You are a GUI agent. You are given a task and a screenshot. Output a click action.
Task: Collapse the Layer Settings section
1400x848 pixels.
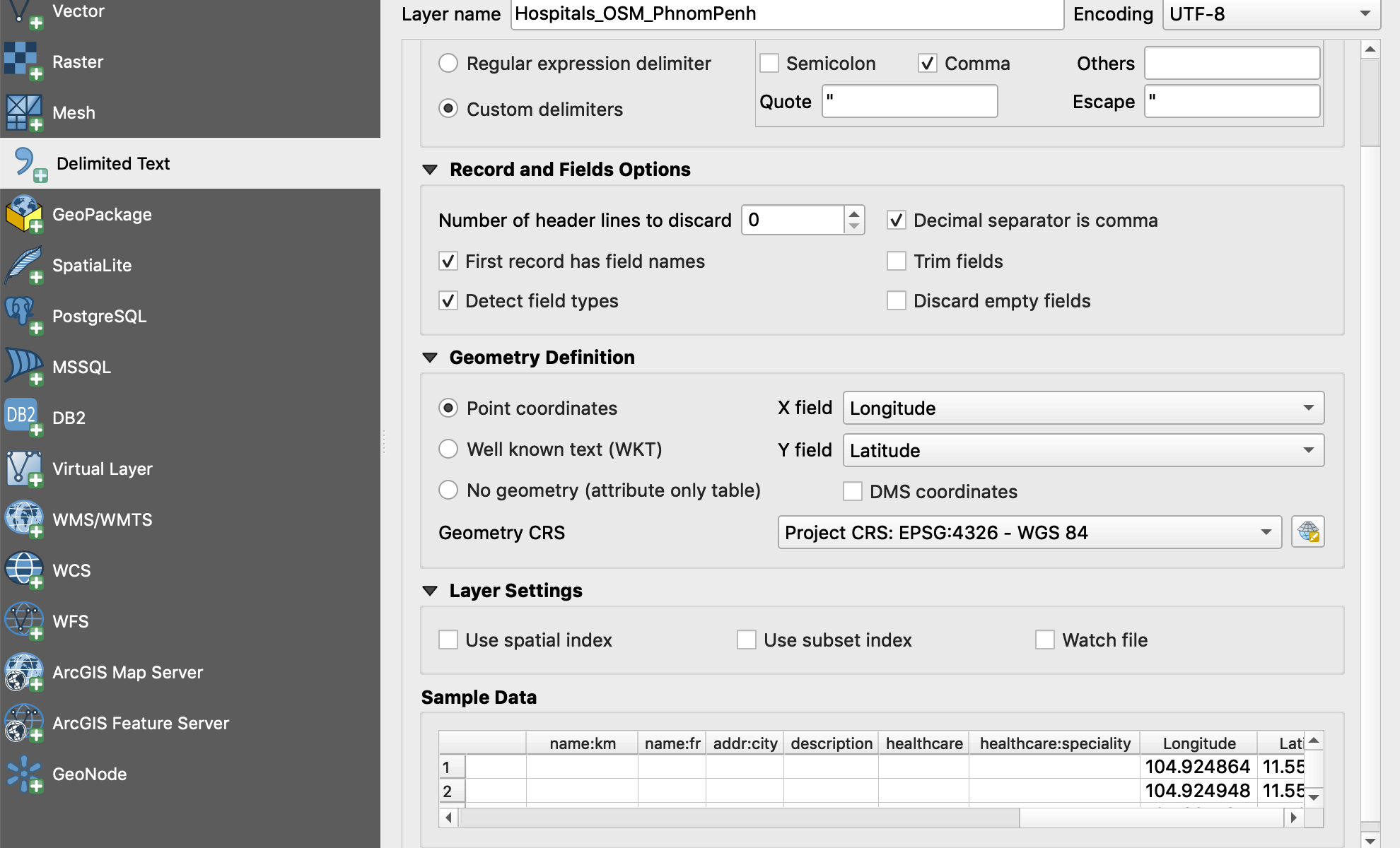(430, 591)
